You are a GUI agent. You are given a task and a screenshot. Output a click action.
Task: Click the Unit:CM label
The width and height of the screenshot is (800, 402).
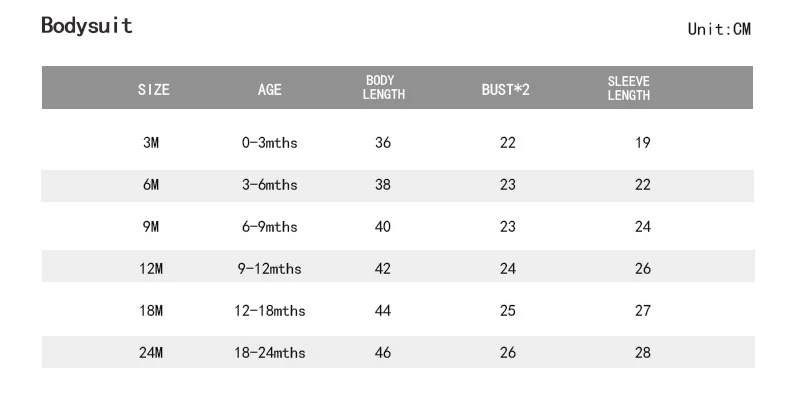tap(719, 29)
